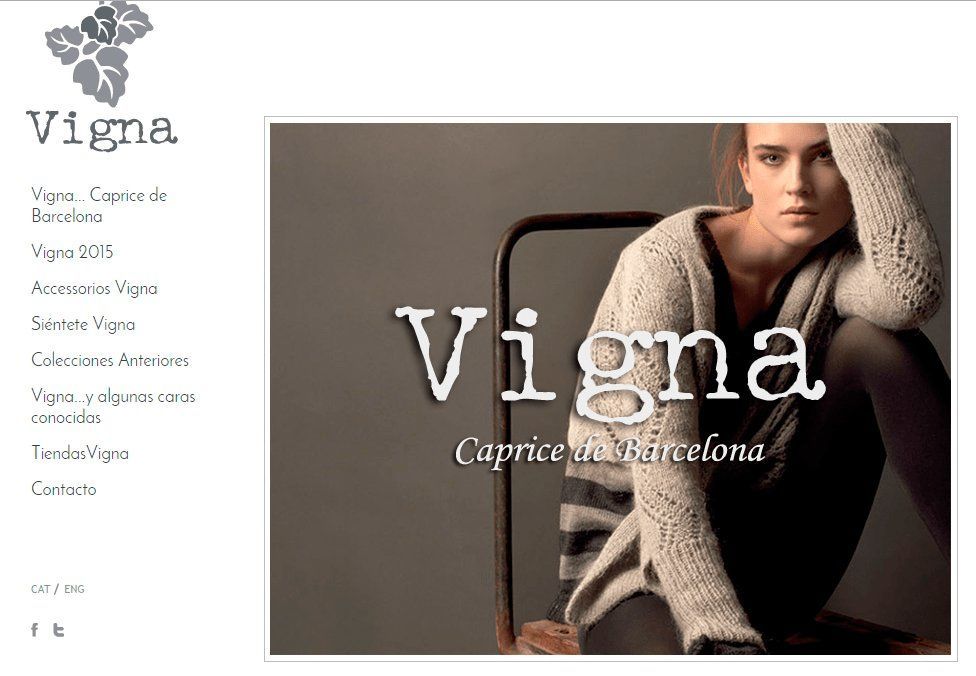Click the Vigna wordmark under the logo
Image resolution: width=976 pixels, height=676 pixels.
click(x=102, y=130)
